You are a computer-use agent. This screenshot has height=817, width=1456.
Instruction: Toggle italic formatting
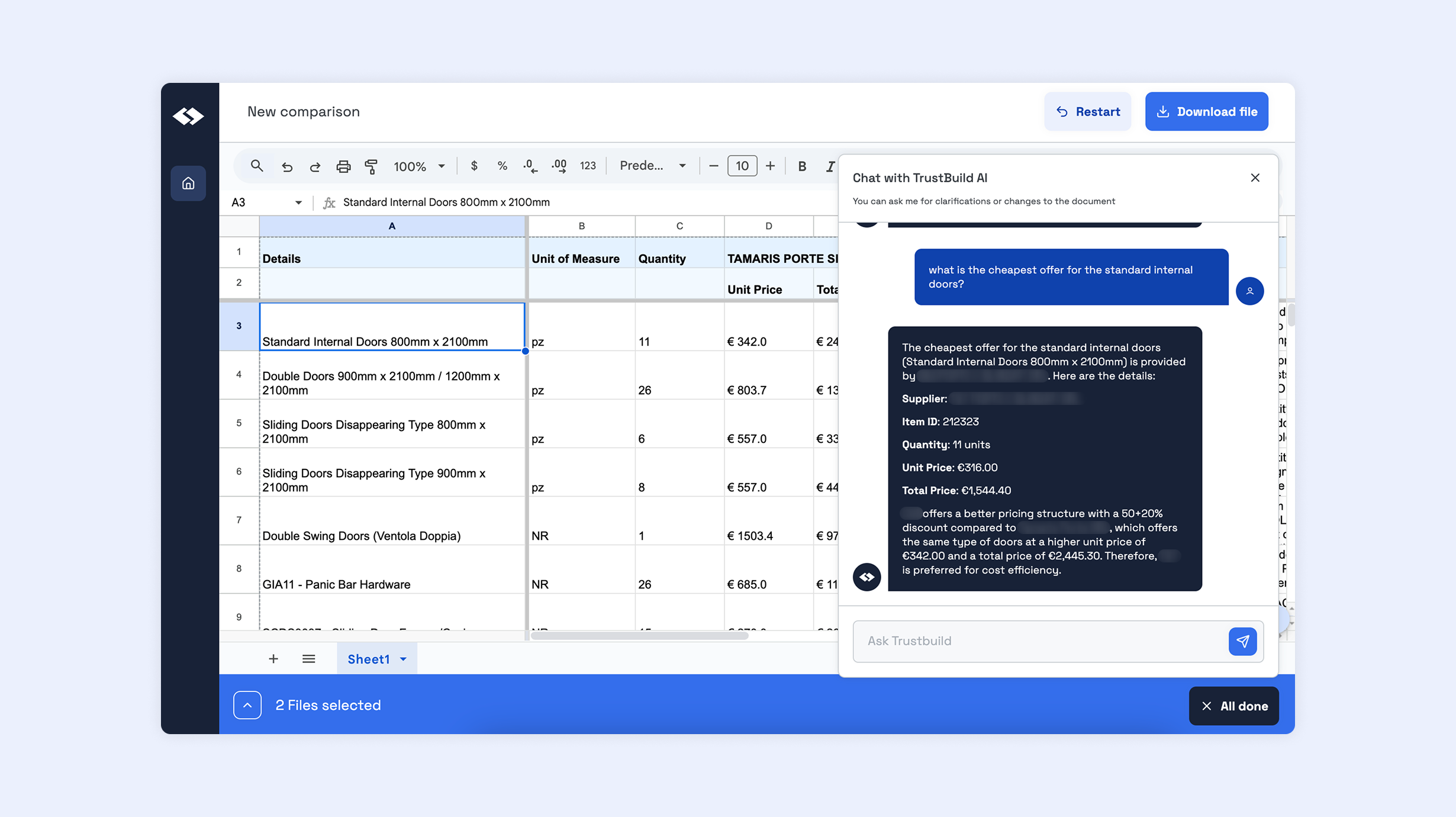830,166
